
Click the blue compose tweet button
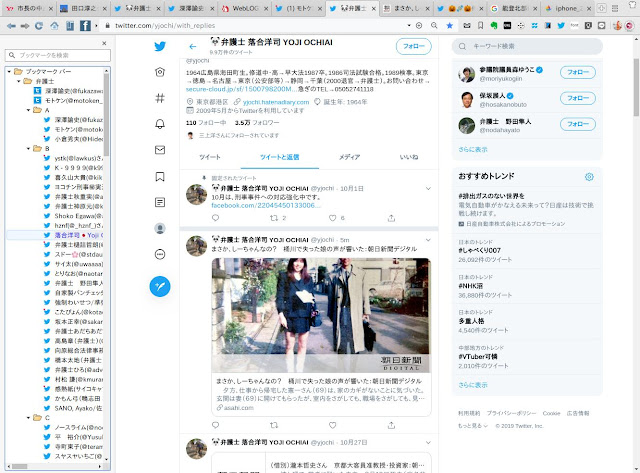coord(160,286)
